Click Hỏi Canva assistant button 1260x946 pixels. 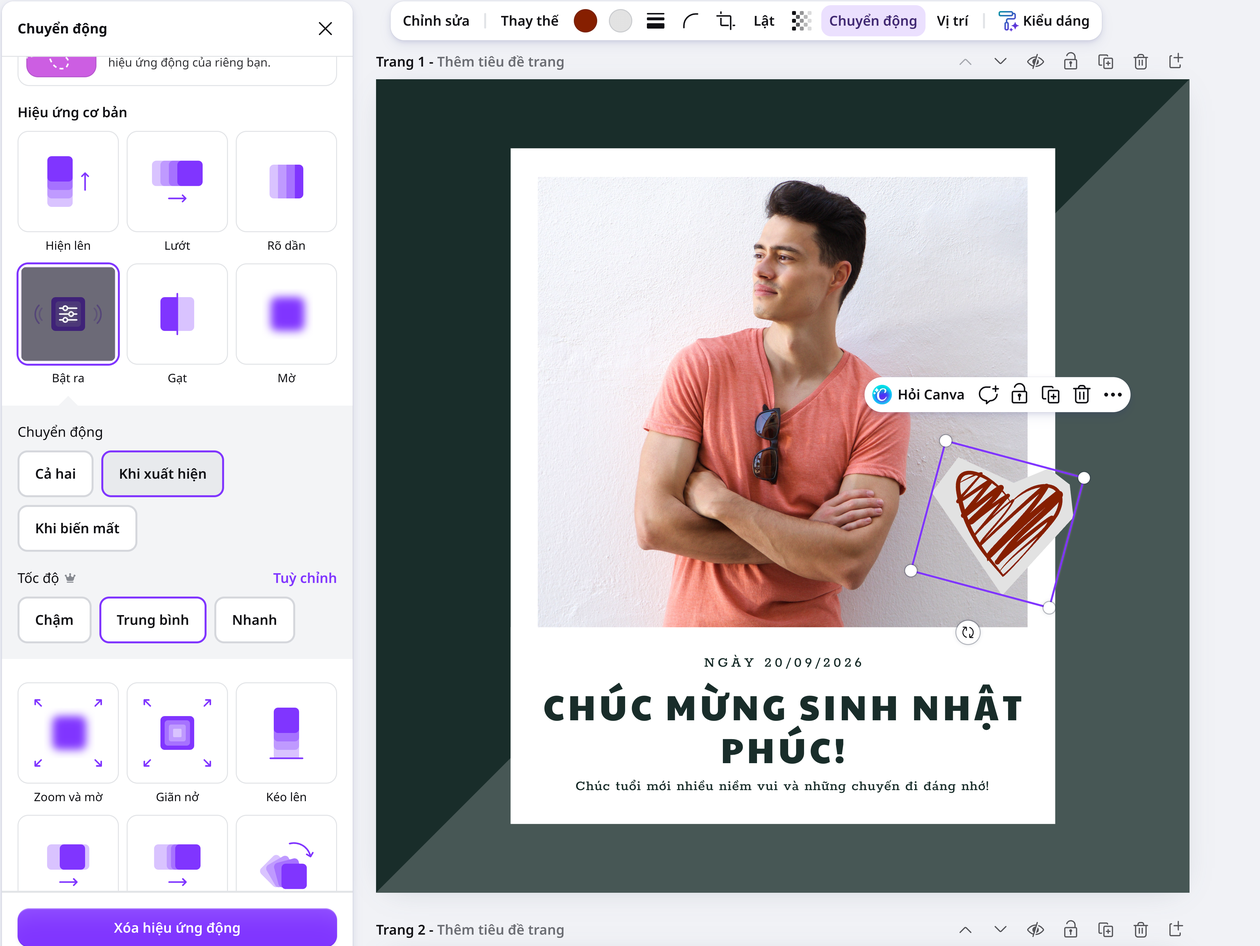pyautogui.click(x=918, y=395)
